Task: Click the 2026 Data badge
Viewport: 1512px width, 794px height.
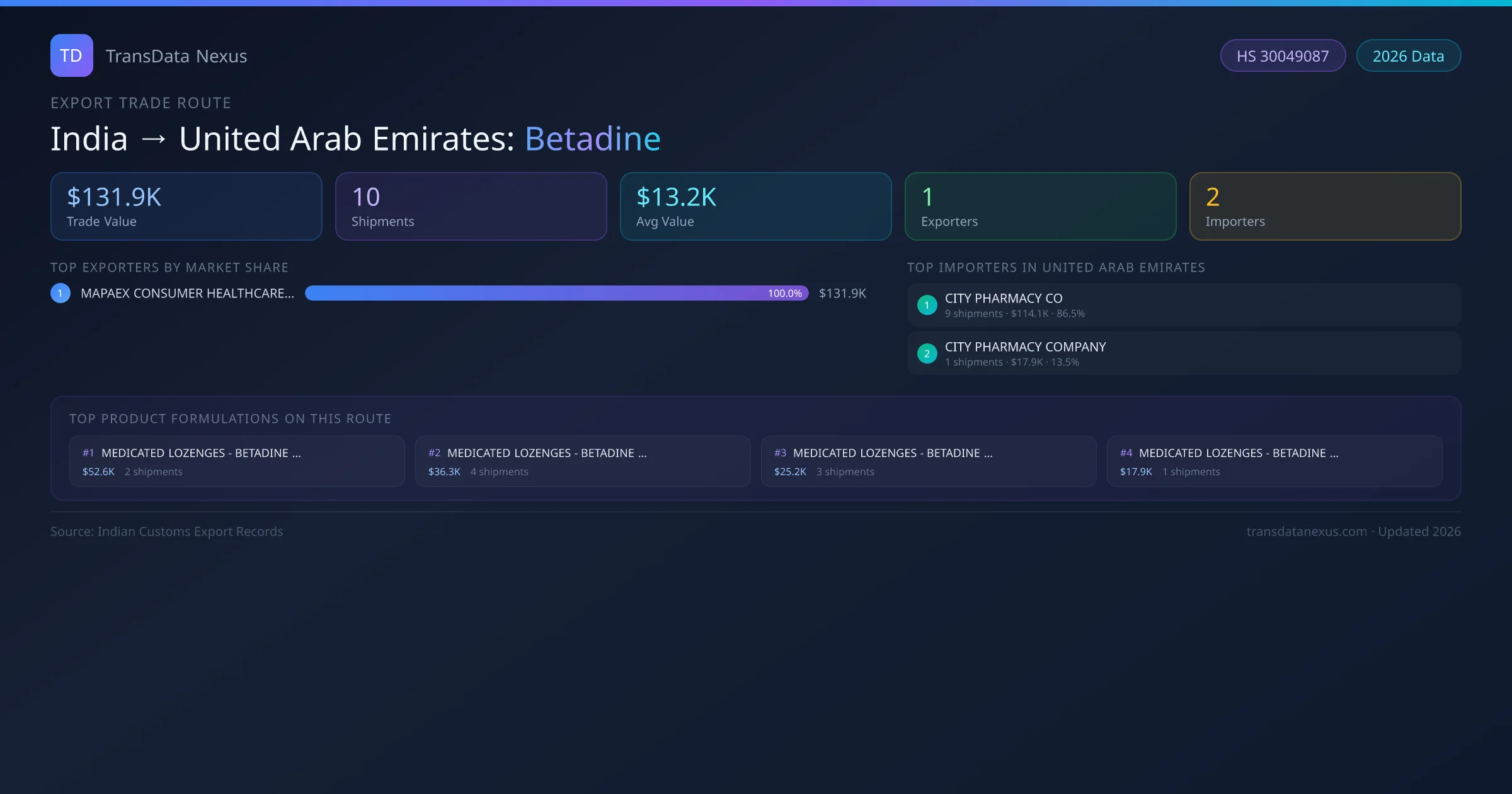Action: coord(1408,56)
